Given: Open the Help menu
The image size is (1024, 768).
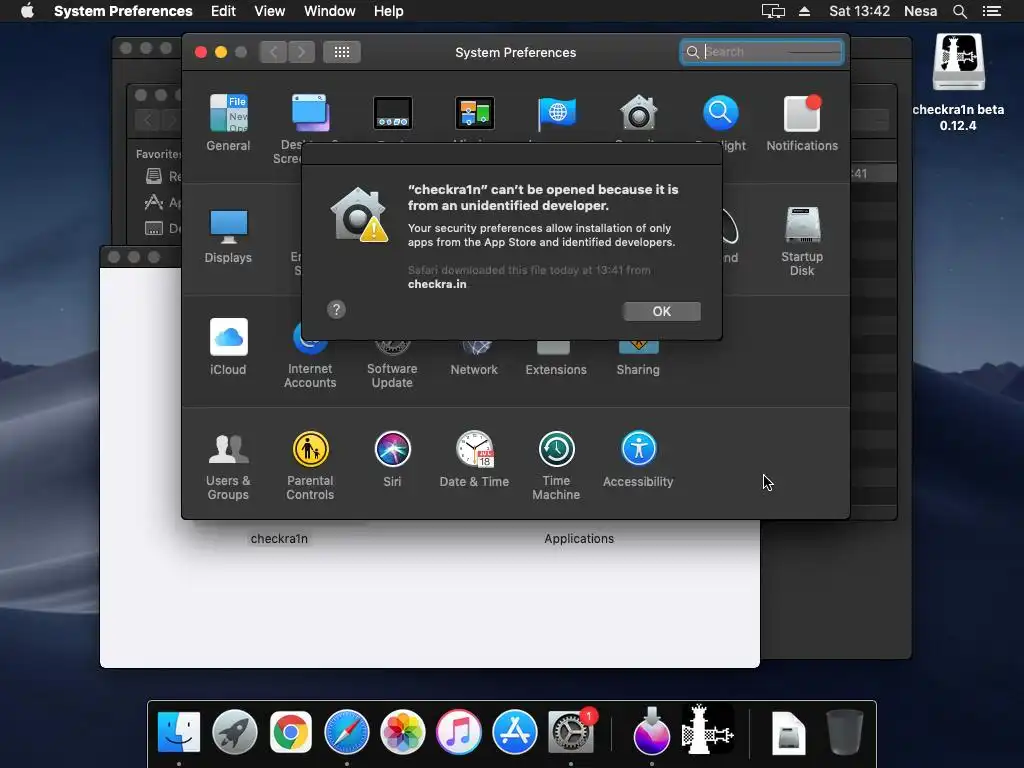Looking at the screenshot, I should coord(389,11).
